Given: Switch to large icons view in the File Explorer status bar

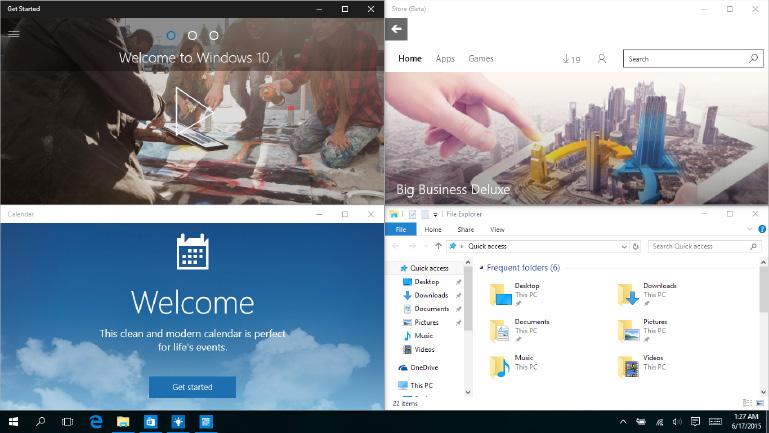Looking at the screenshot, I should coord(760,403).
